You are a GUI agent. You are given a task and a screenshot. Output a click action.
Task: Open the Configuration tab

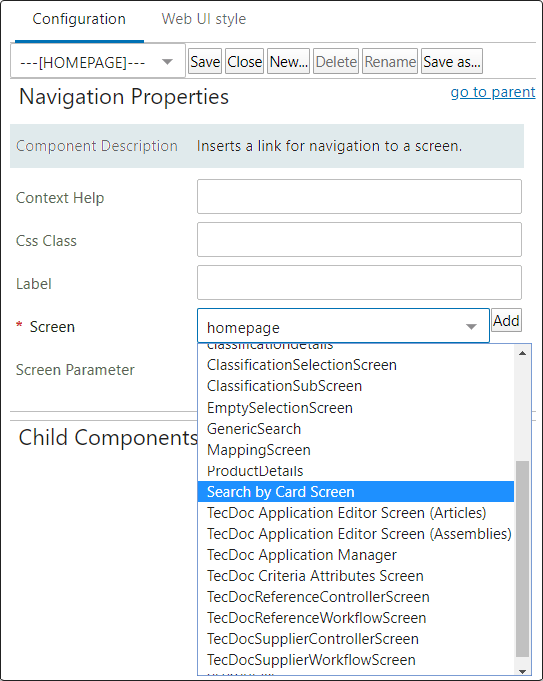tap(79, 19)
